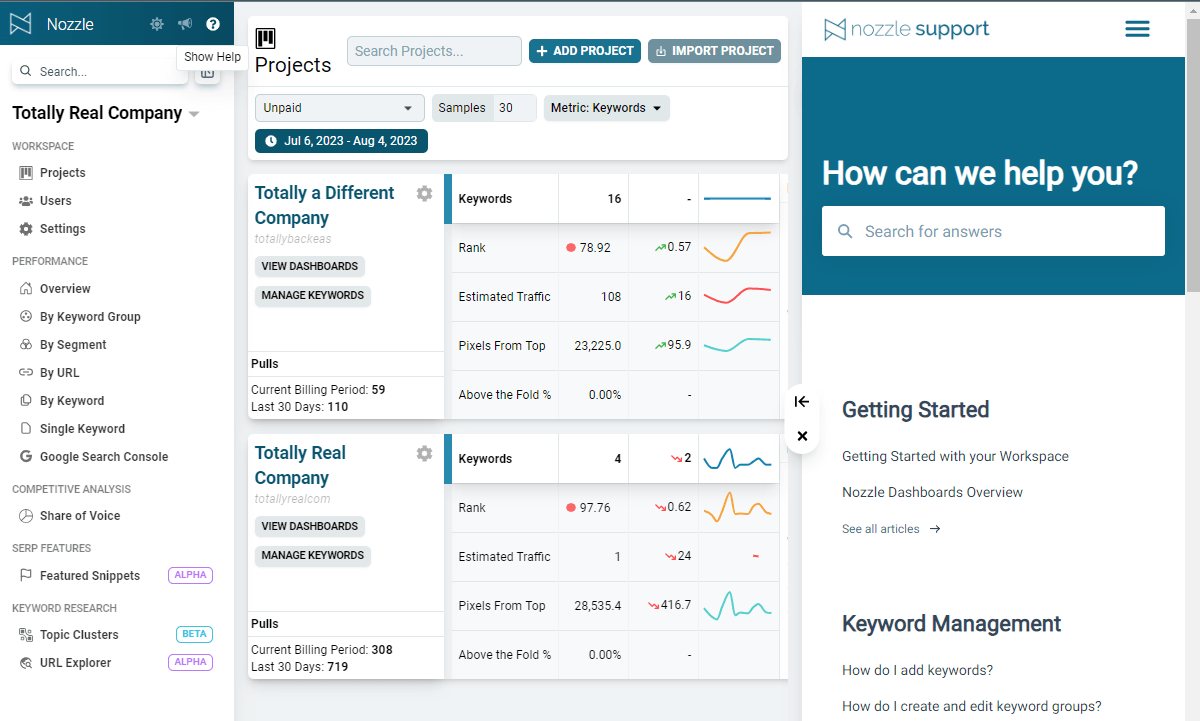The image size is (1200, 721).
Task: Click the Samples value field
Action: click(x=517, y=108)
